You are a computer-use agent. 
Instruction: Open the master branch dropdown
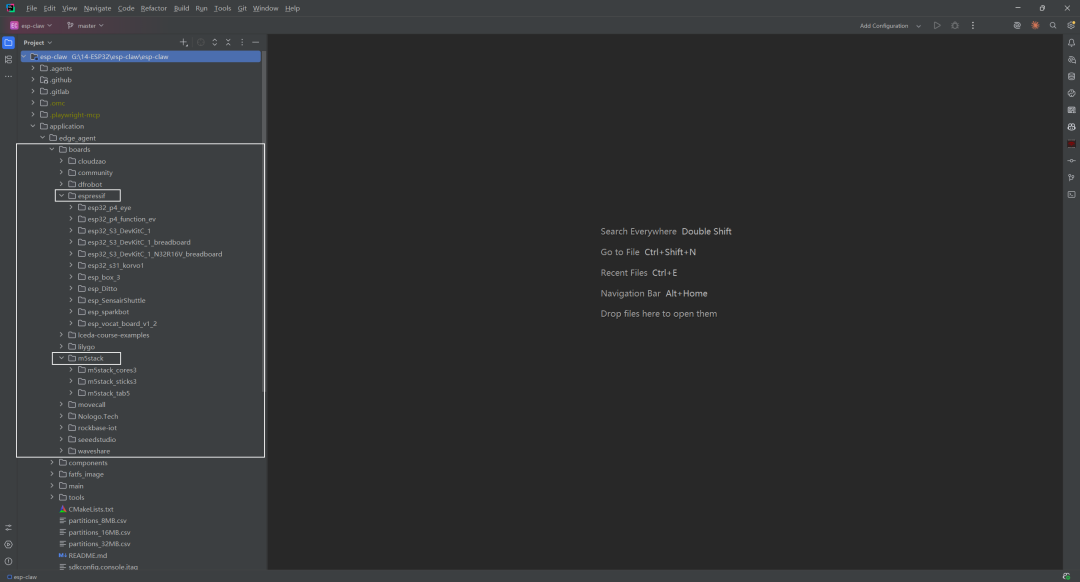point(85,25)
